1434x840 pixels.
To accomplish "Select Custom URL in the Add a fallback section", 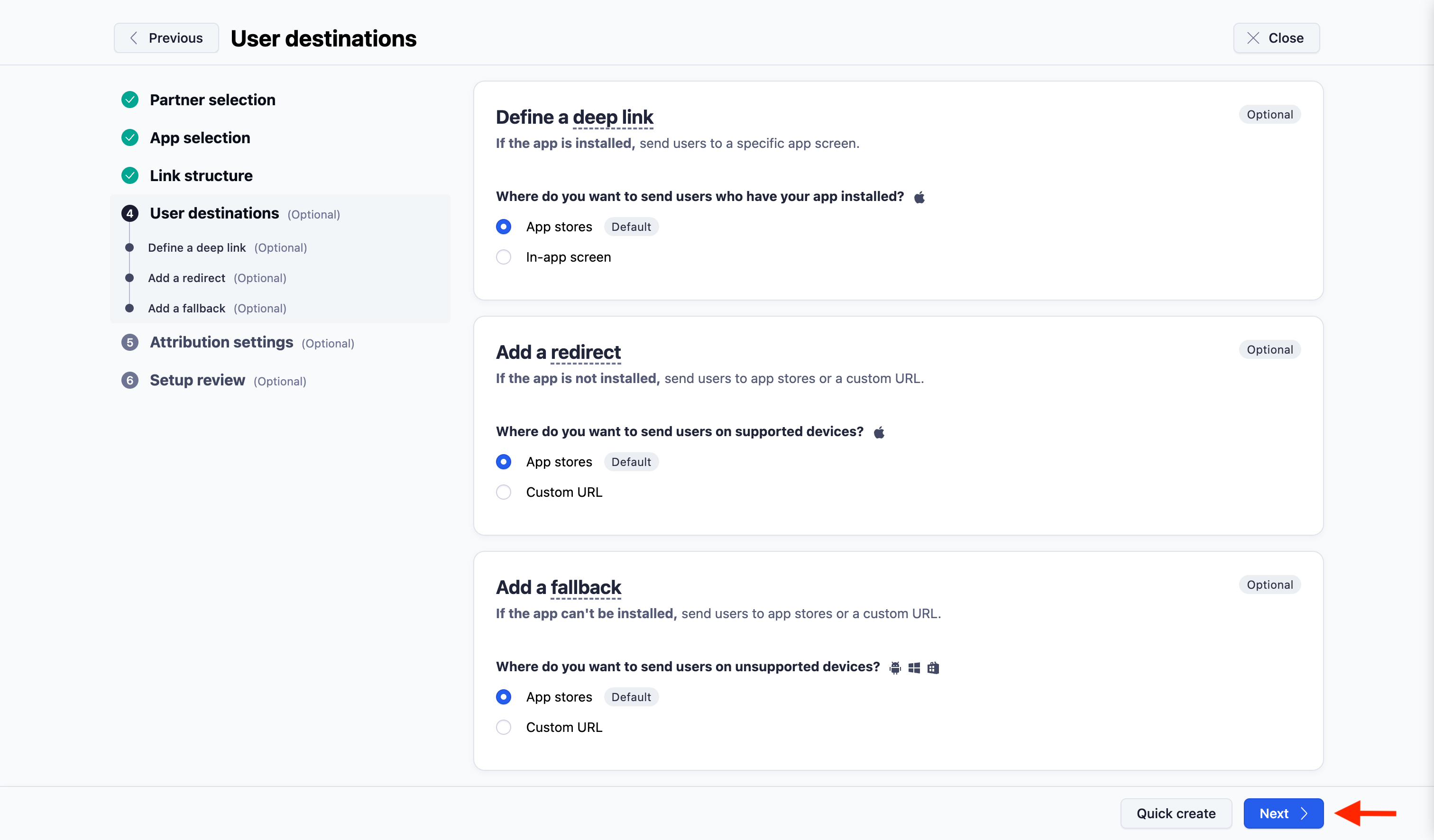I will coord(504,727).
